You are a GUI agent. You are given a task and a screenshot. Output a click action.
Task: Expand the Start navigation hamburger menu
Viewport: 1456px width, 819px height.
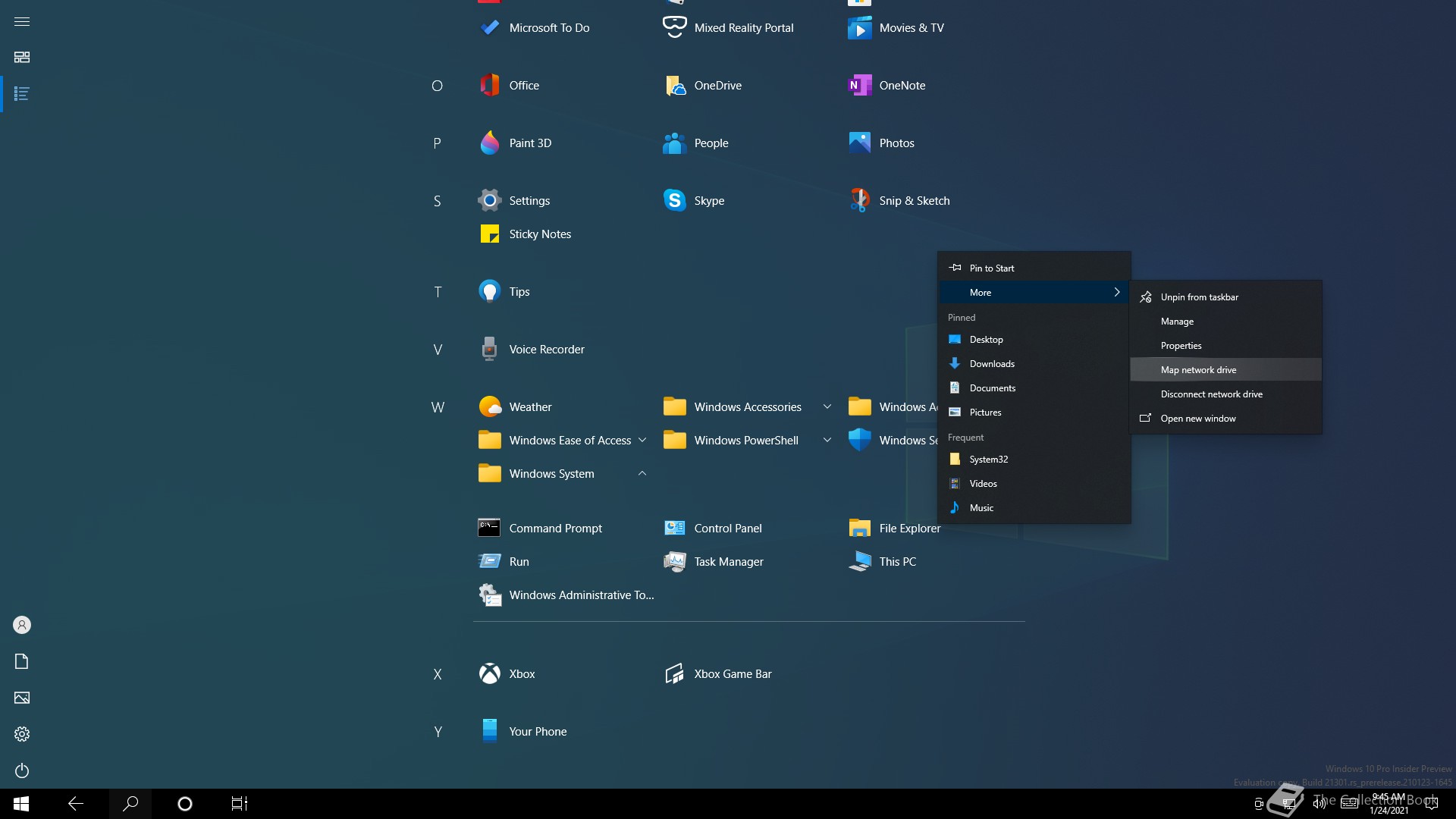pyautogui.click(x=22, y=21)
